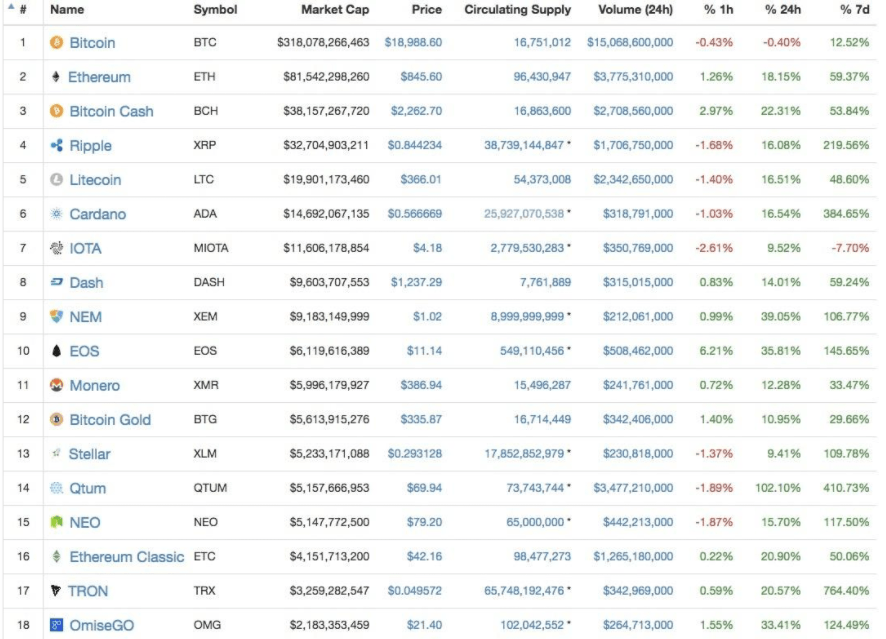Sort by the % 7d column header

click(855, 10)
